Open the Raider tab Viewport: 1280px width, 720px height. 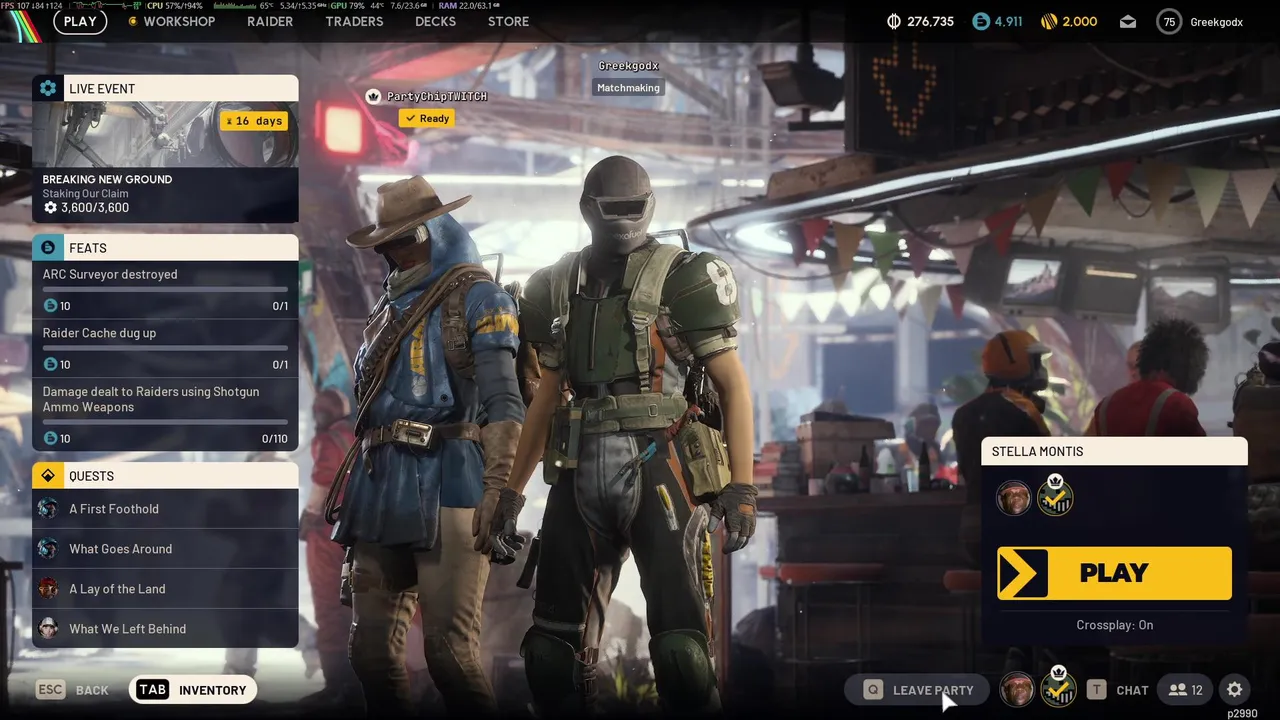pos(270,21)
